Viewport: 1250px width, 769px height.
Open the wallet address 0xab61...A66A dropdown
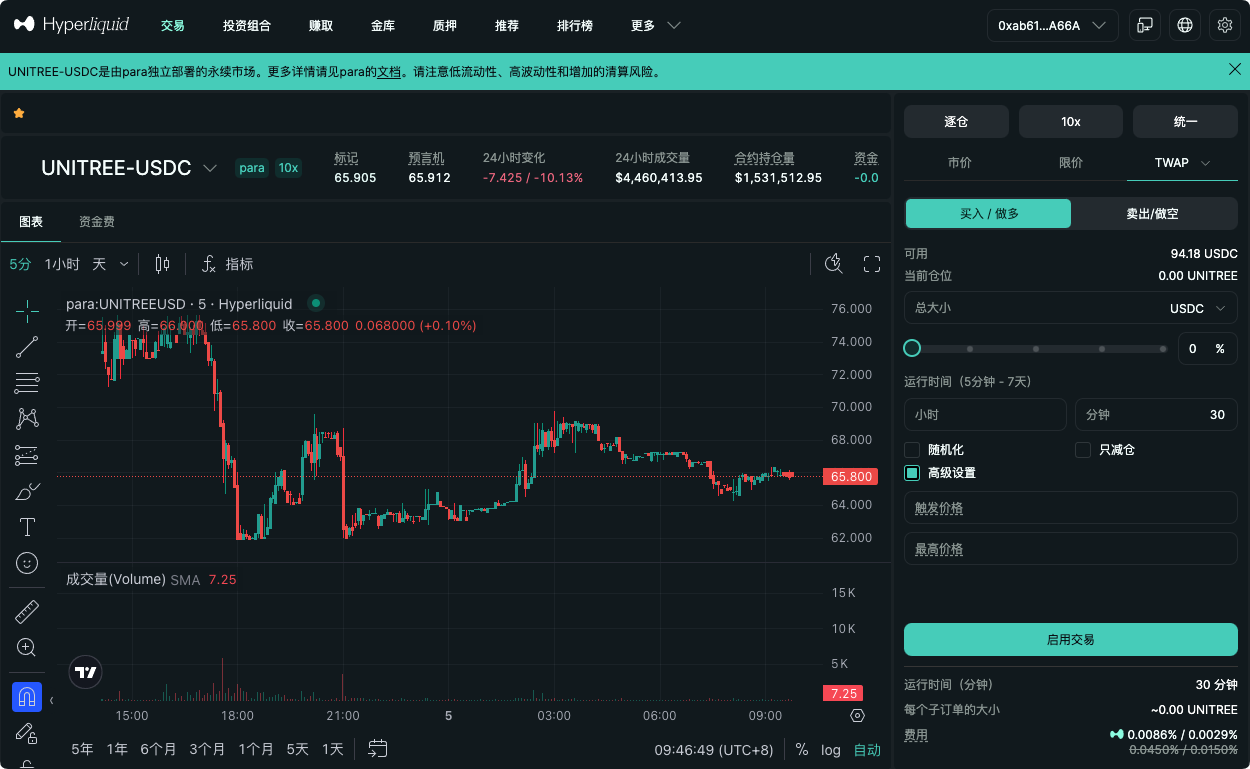(1053, 26)
